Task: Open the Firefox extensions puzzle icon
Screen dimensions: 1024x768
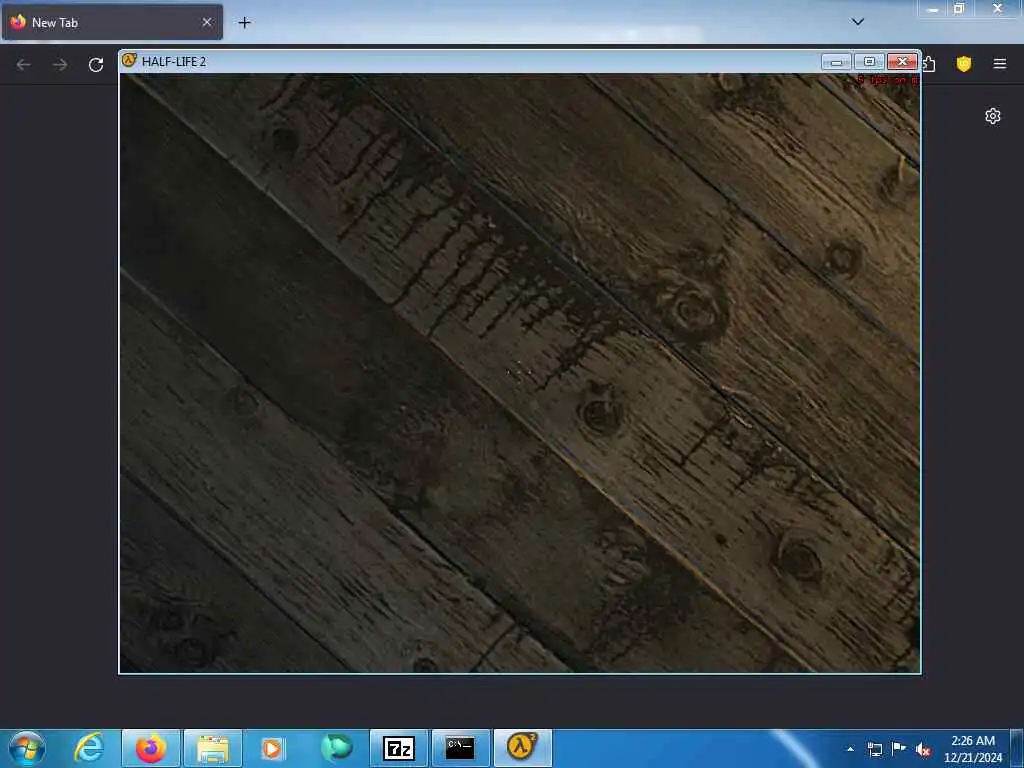Action: pyautogui.click(x=929, y=63)
